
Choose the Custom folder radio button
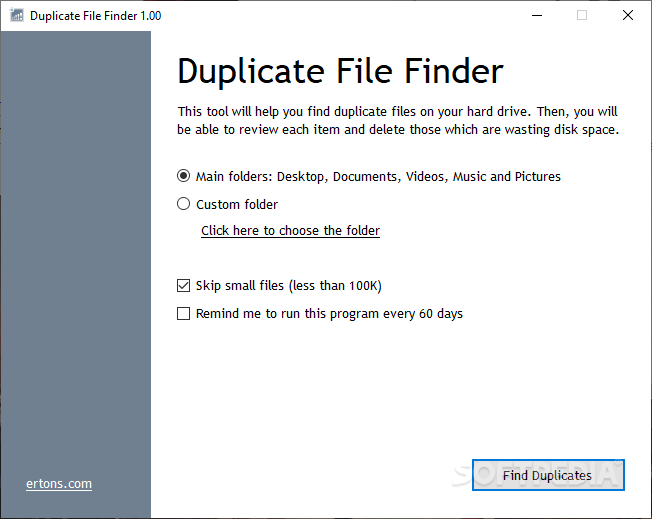coord(183,204)
